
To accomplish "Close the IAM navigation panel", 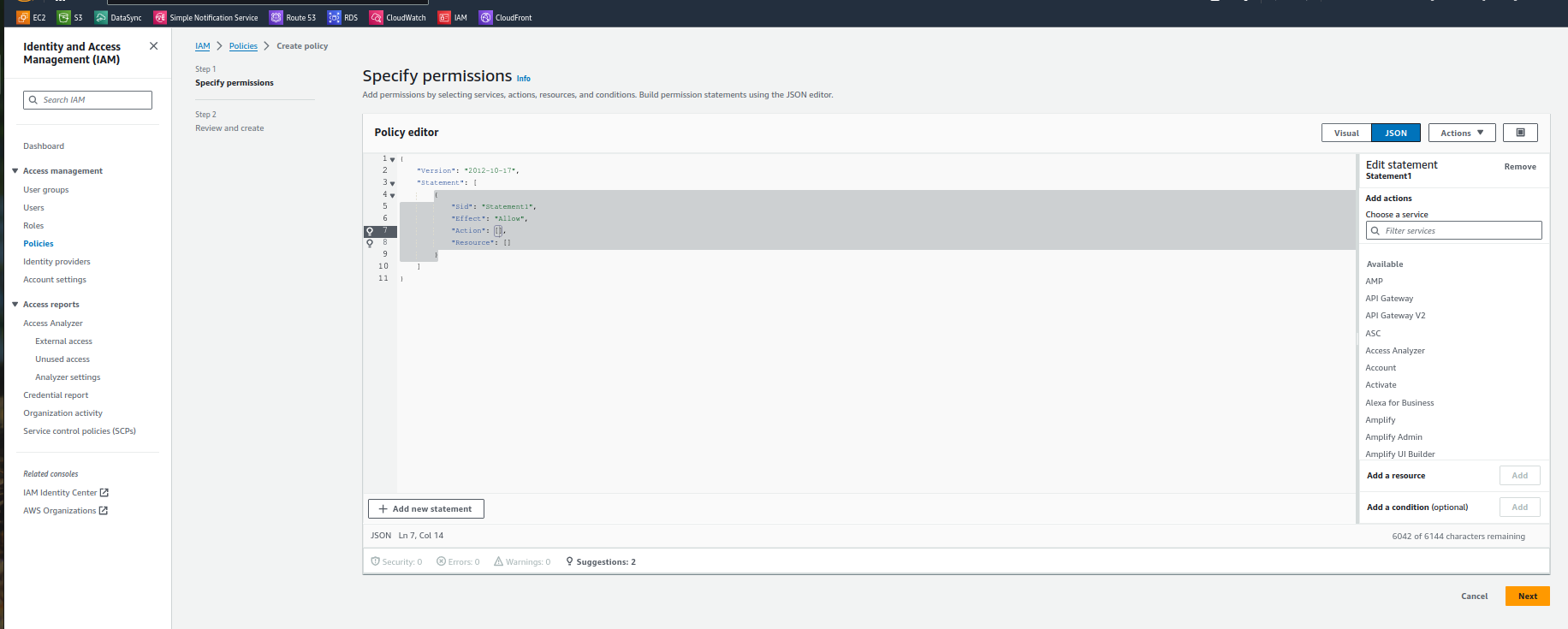I will click(x=153, y=46).
